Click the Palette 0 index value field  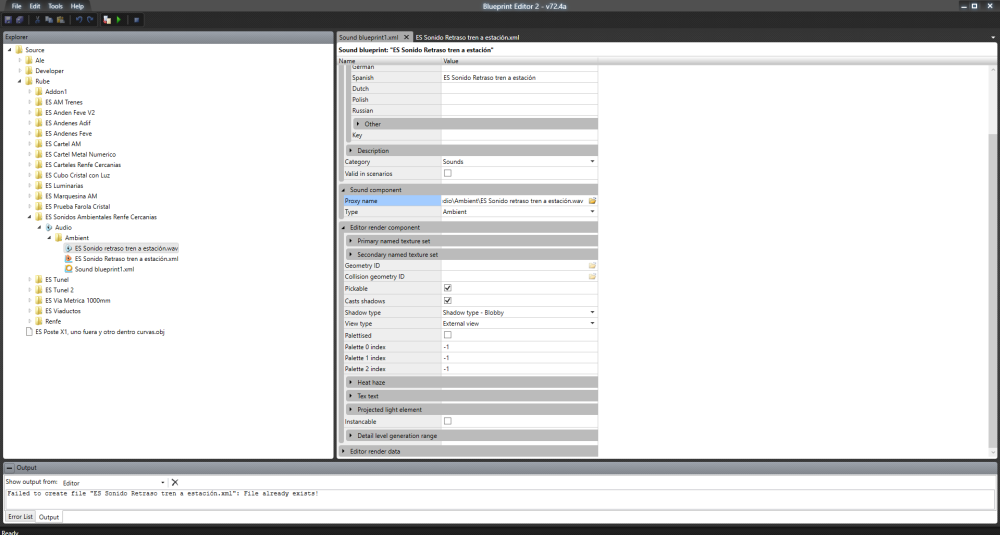tap(518, 346)
